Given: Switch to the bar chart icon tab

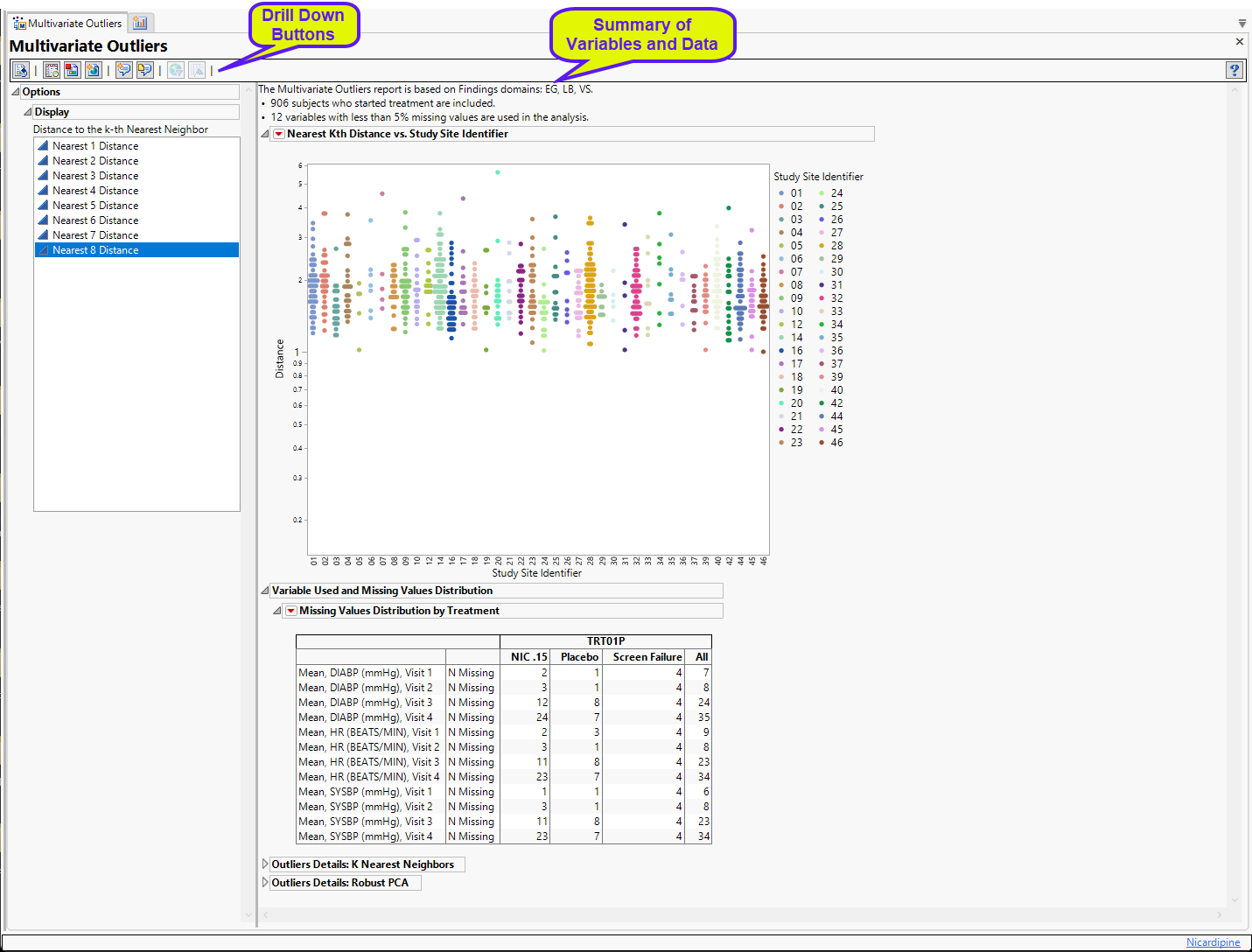Looking at the screenshot, I should coord(140,23).
